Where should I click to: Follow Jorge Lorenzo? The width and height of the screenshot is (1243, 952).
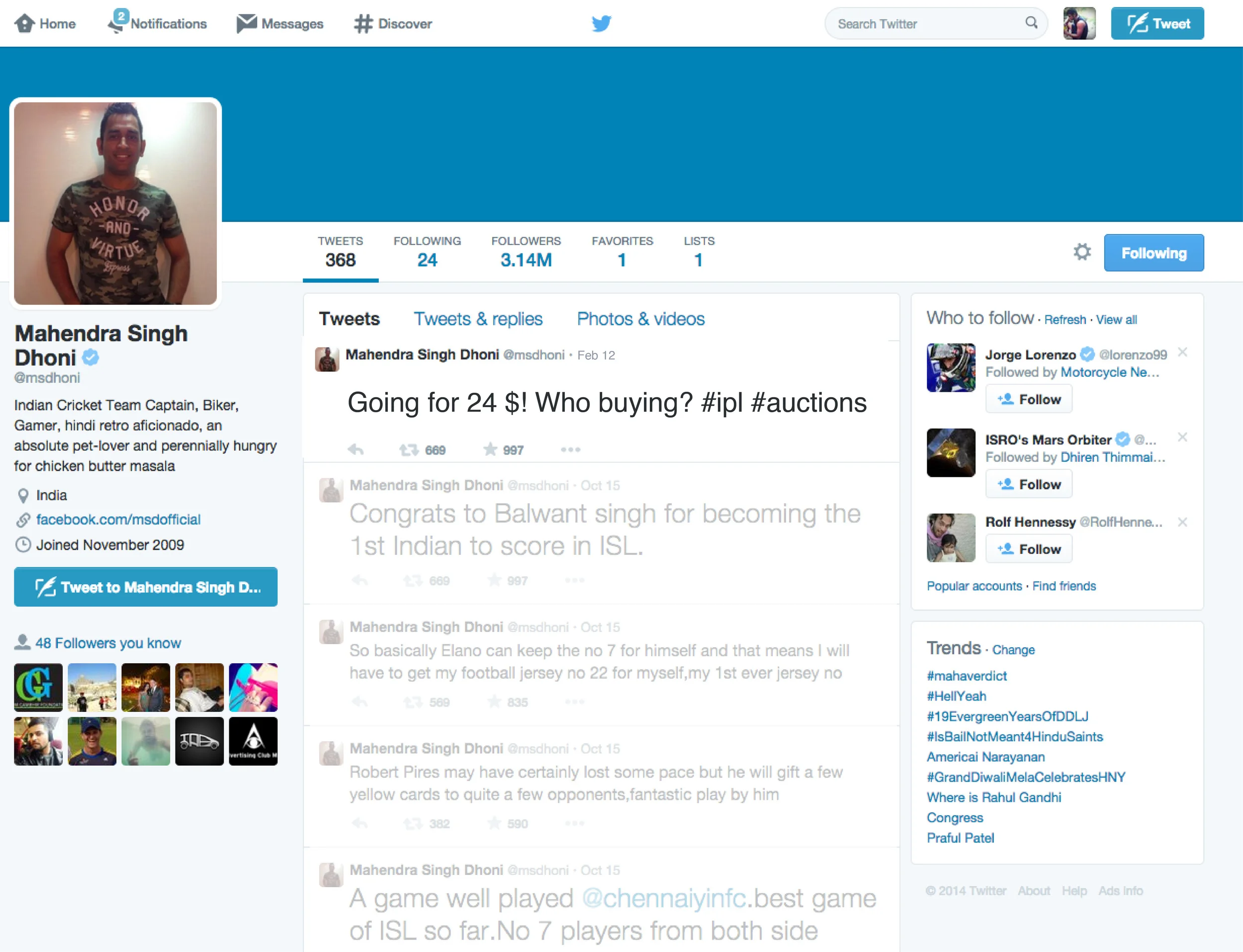coord(1028,400)
